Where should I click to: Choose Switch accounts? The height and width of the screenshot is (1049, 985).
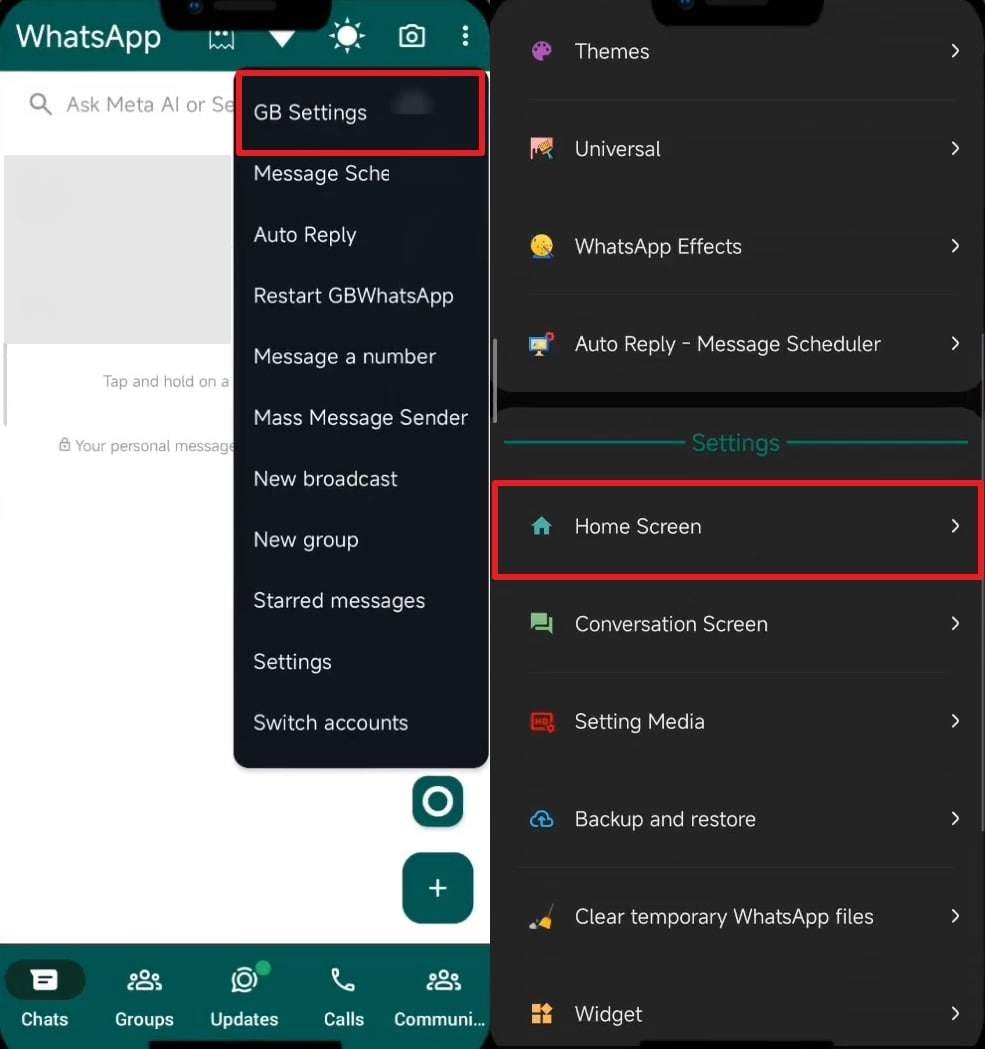coord(330,722)
